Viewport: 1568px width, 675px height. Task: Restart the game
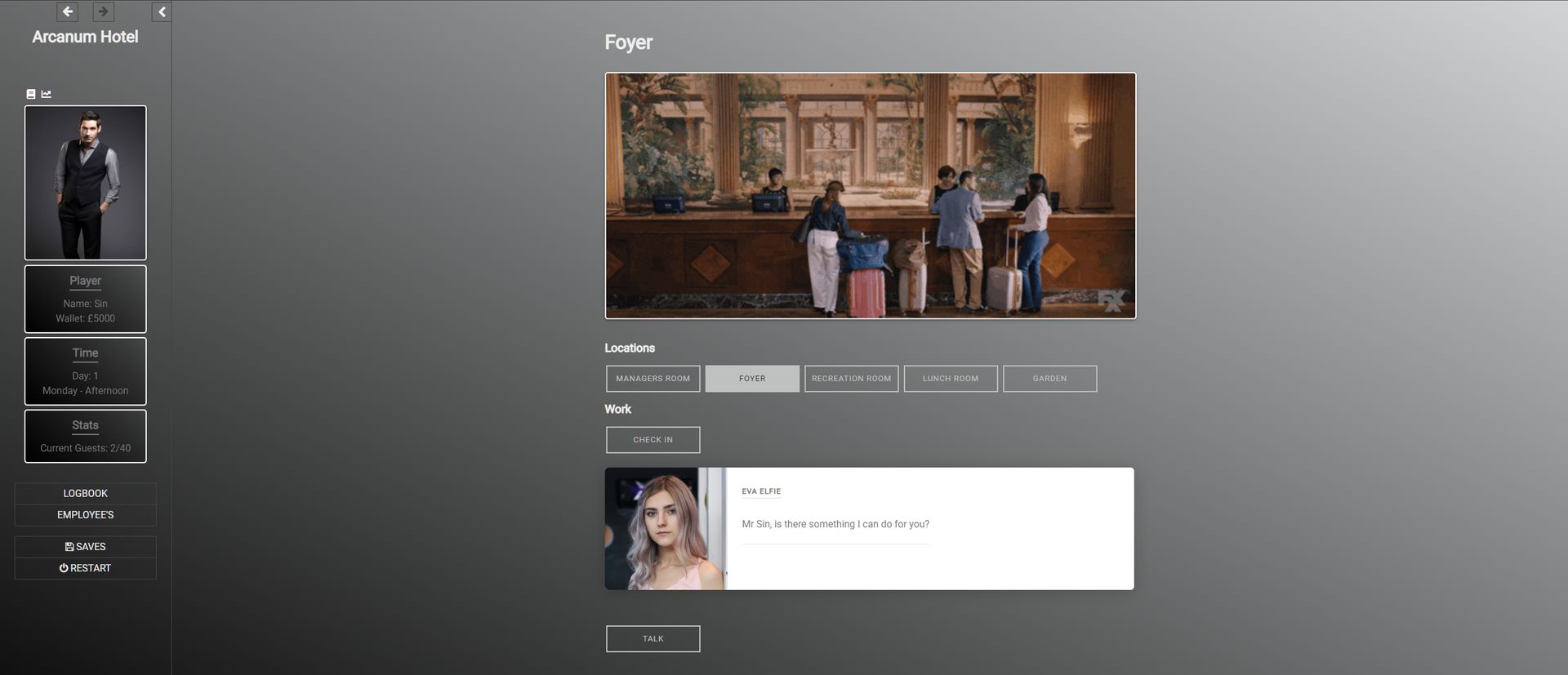[86, 568]
